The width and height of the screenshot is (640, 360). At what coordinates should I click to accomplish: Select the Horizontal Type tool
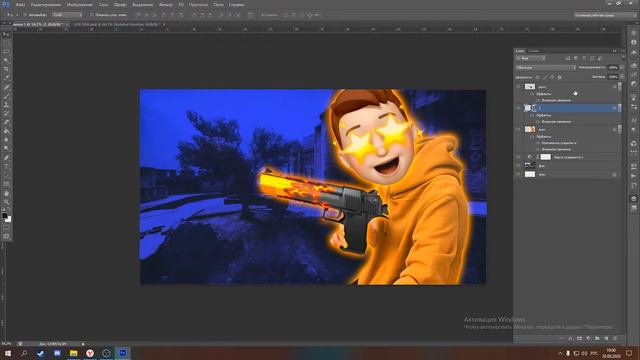(x=6, y=167)
